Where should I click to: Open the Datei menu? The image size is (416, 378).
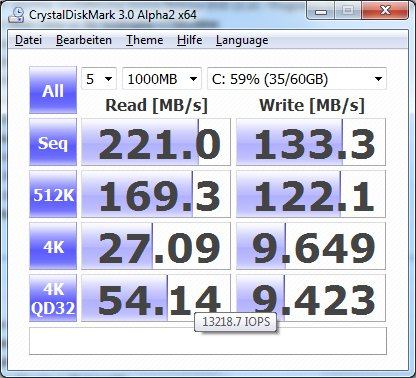tap(28, 40)
